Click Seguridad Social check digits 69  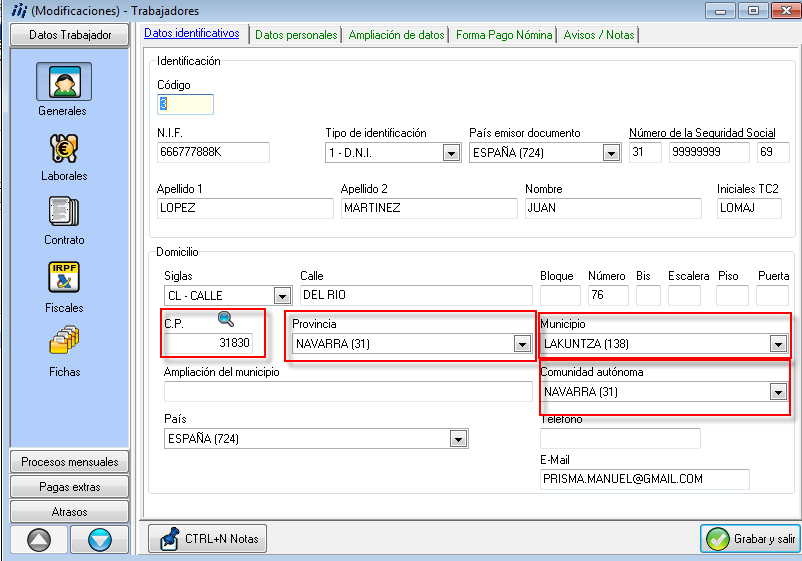coord(773,152)
